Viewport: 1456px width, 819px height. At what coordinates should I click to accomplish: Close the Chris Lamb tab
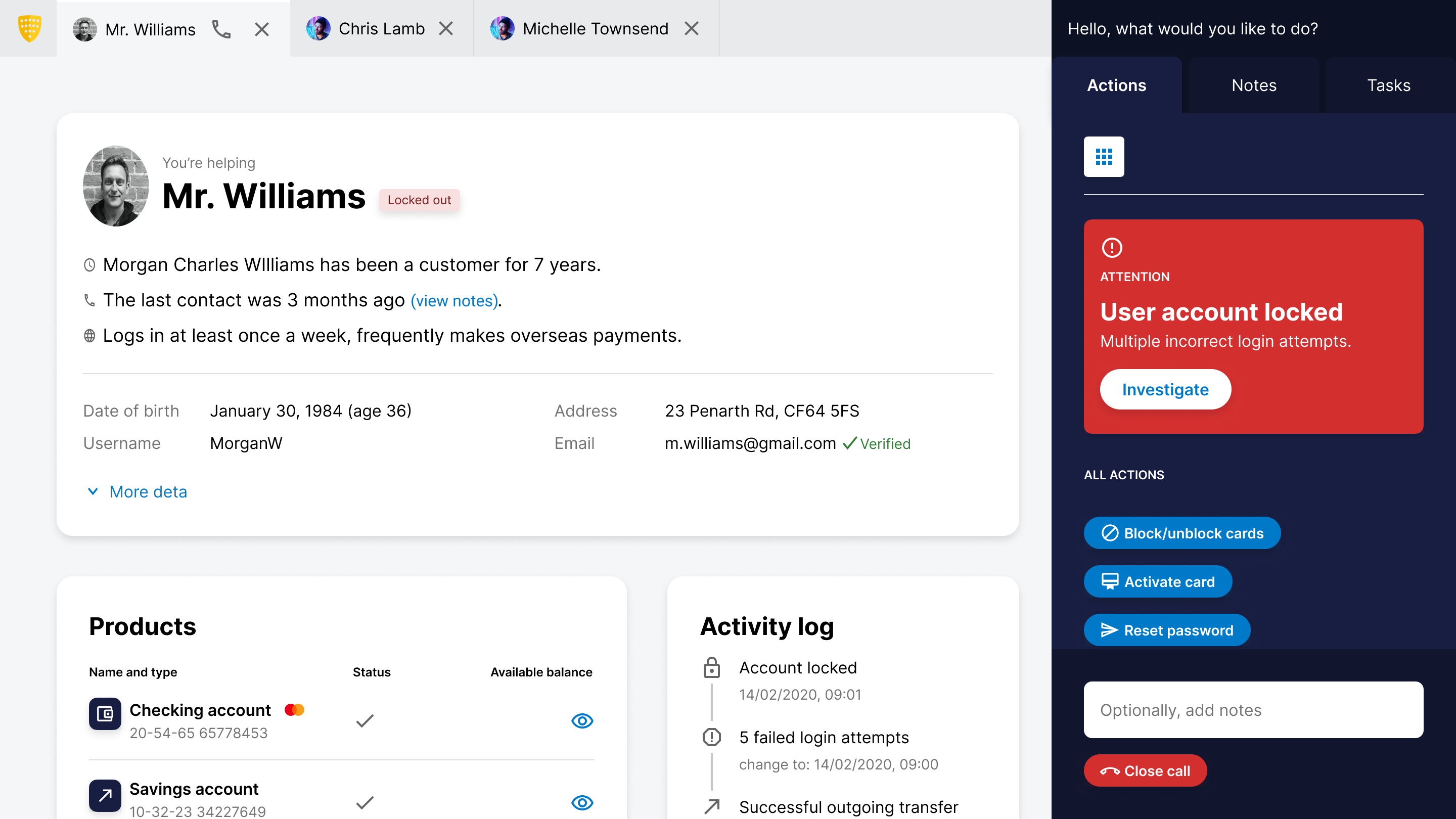tap(446, 28)
